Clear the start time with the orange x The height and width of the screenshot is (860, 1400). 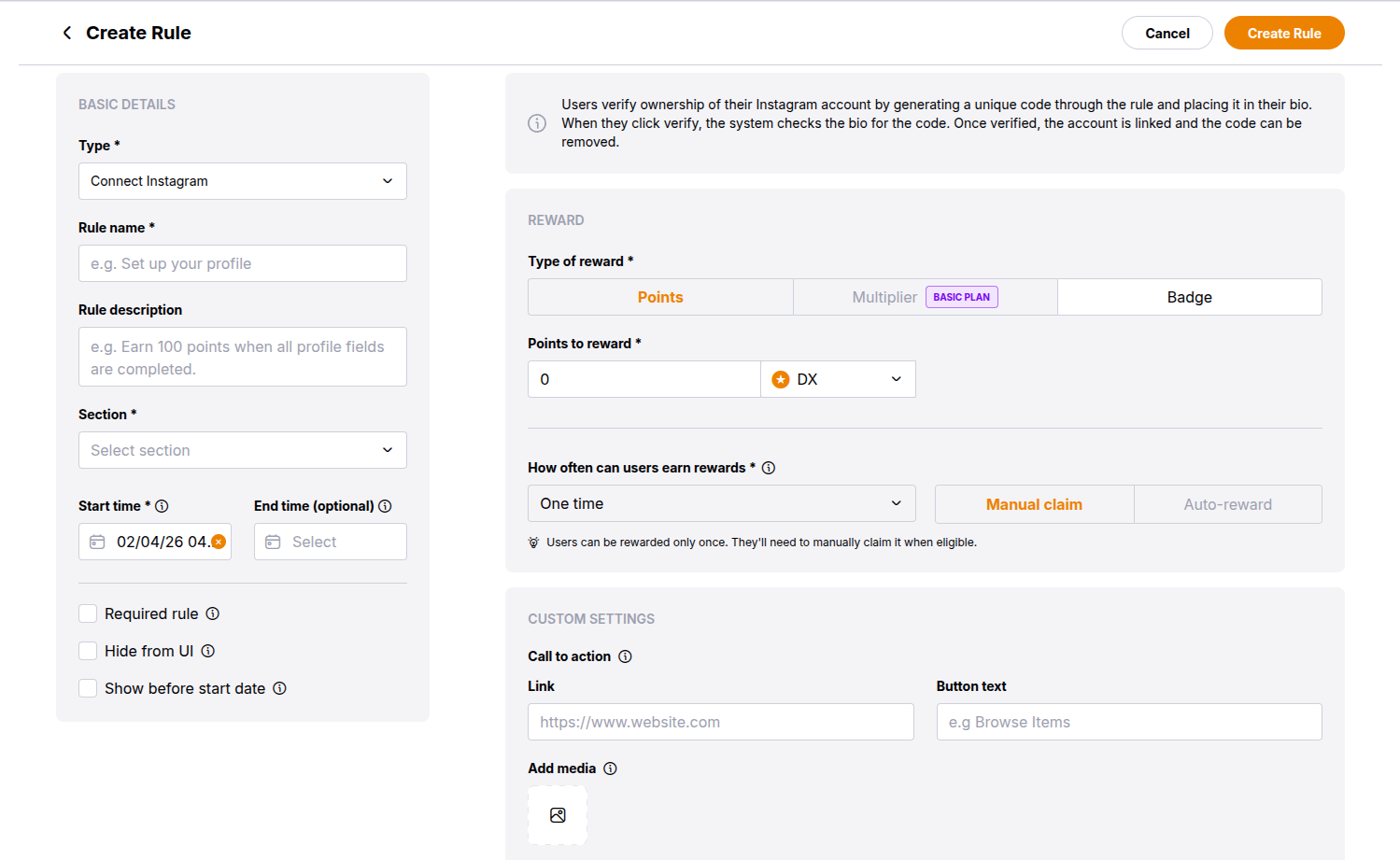(x=219, y=542)
